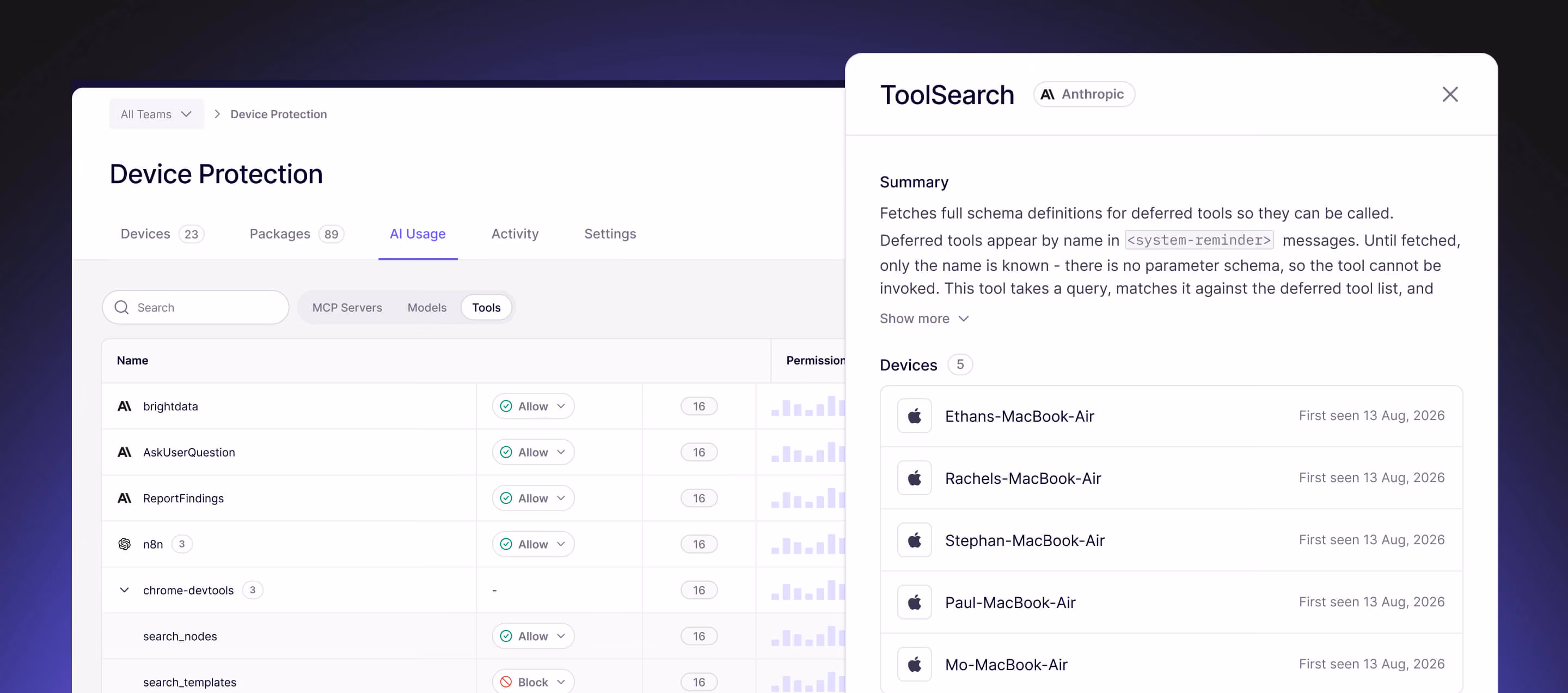Click the search magnifier icon
1568x693 pixels.
click(x=122, y=307)
